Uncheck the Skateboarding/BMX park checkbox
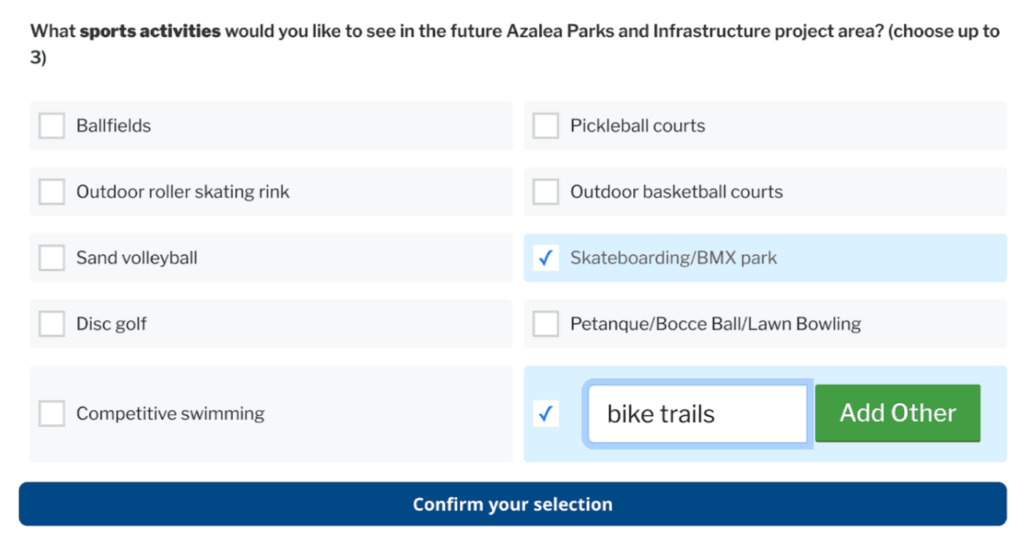Screen dimensions: 1024x547 (546, 258)
